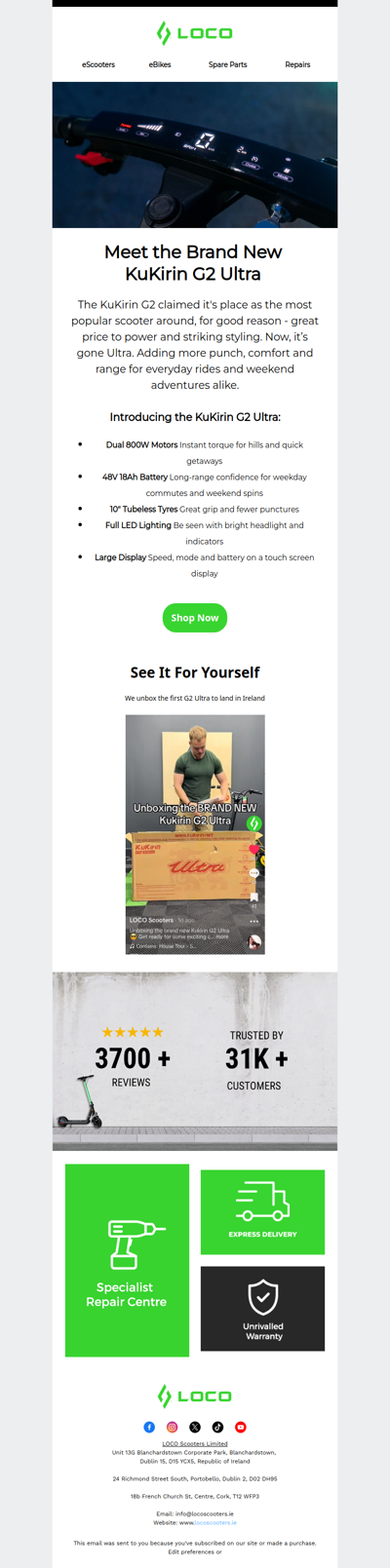The height and width of the screenshot is (1568, 390).
Task: Open the TikTok social icon
Action: [x=217, y=1427]
